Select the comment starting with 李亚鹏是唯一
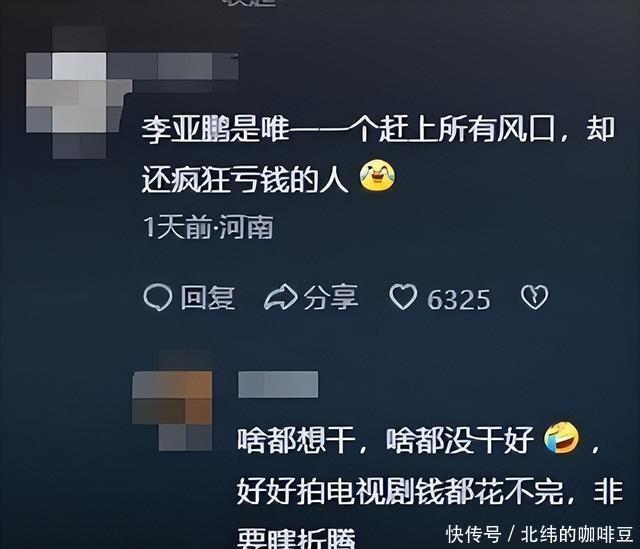This screenshot has width=640, height=549. pos(378,153)
